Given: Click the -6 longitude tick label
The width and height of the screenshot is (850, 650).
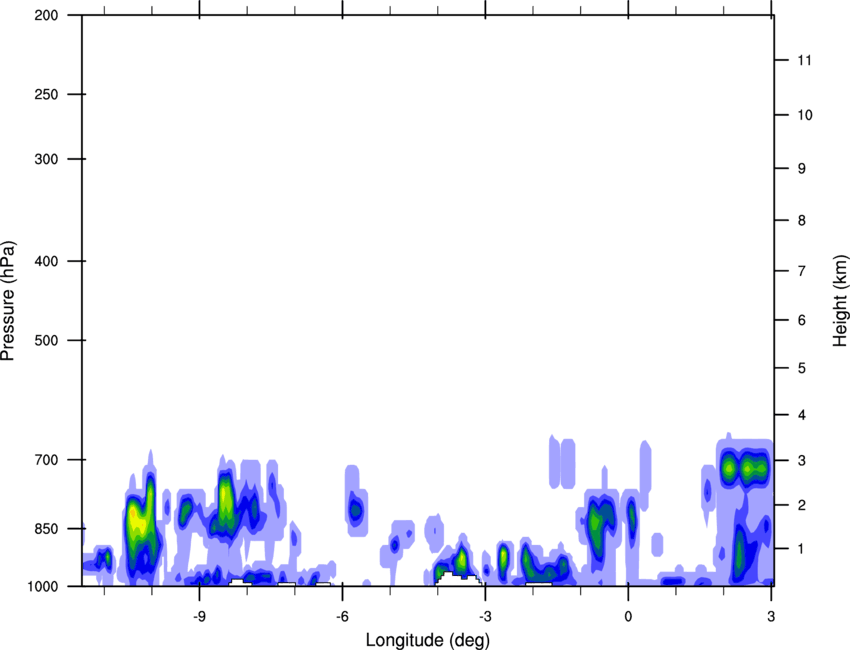Looking at the screenshot, I should click(342, 616).
